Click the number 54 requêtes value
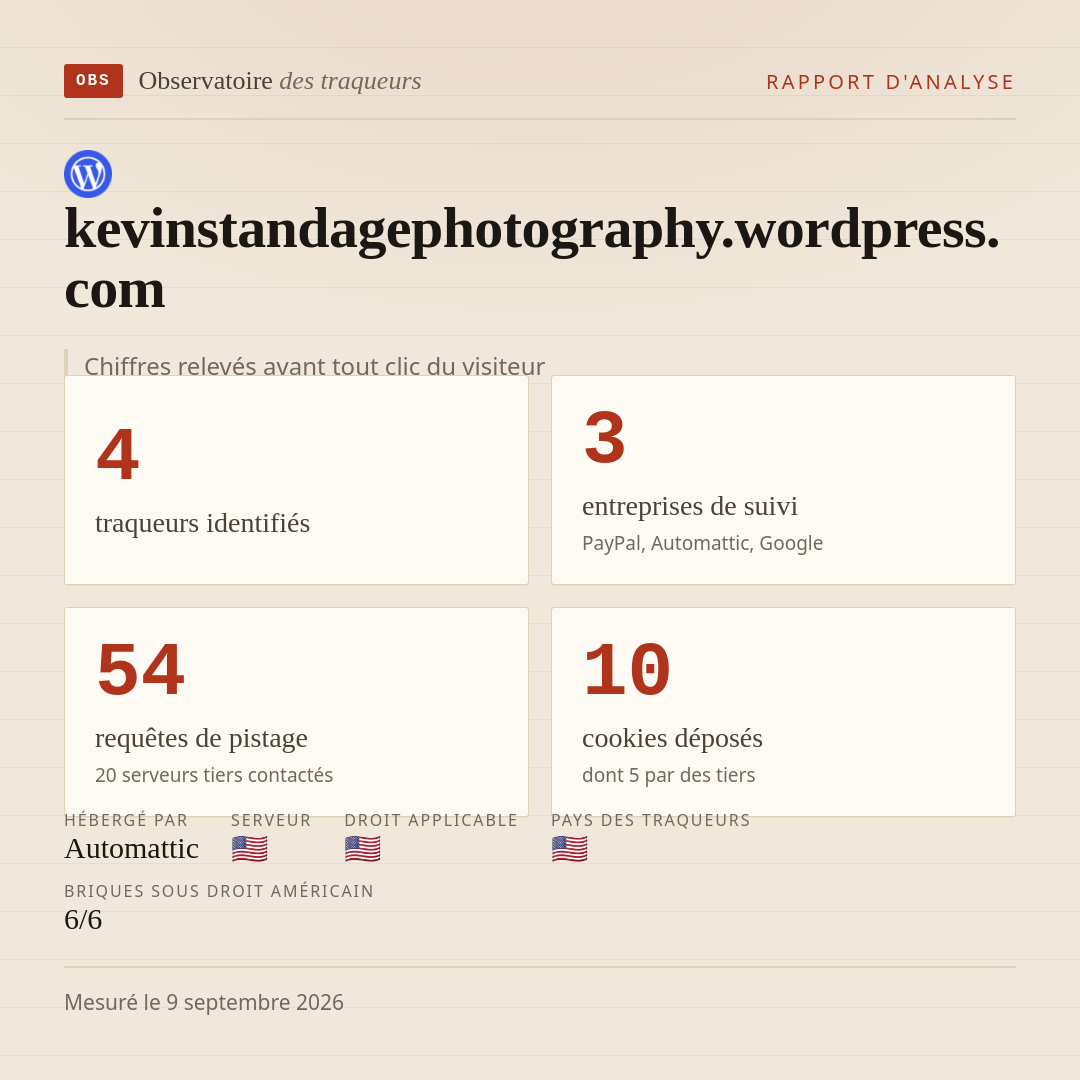Image resolution: width=1080 pixels, height=1080 pixels. click(141, 669)
